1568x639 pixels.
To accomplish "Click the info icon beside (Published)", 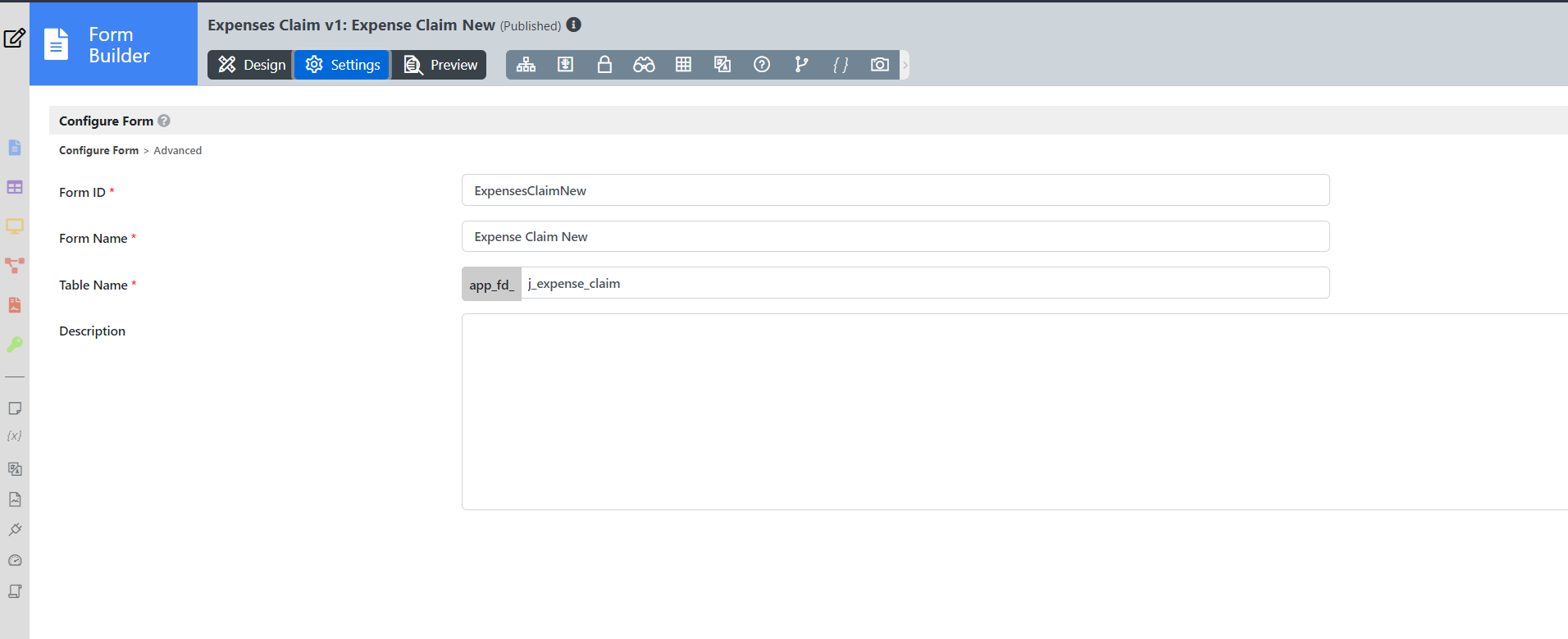I will point(574,25).
